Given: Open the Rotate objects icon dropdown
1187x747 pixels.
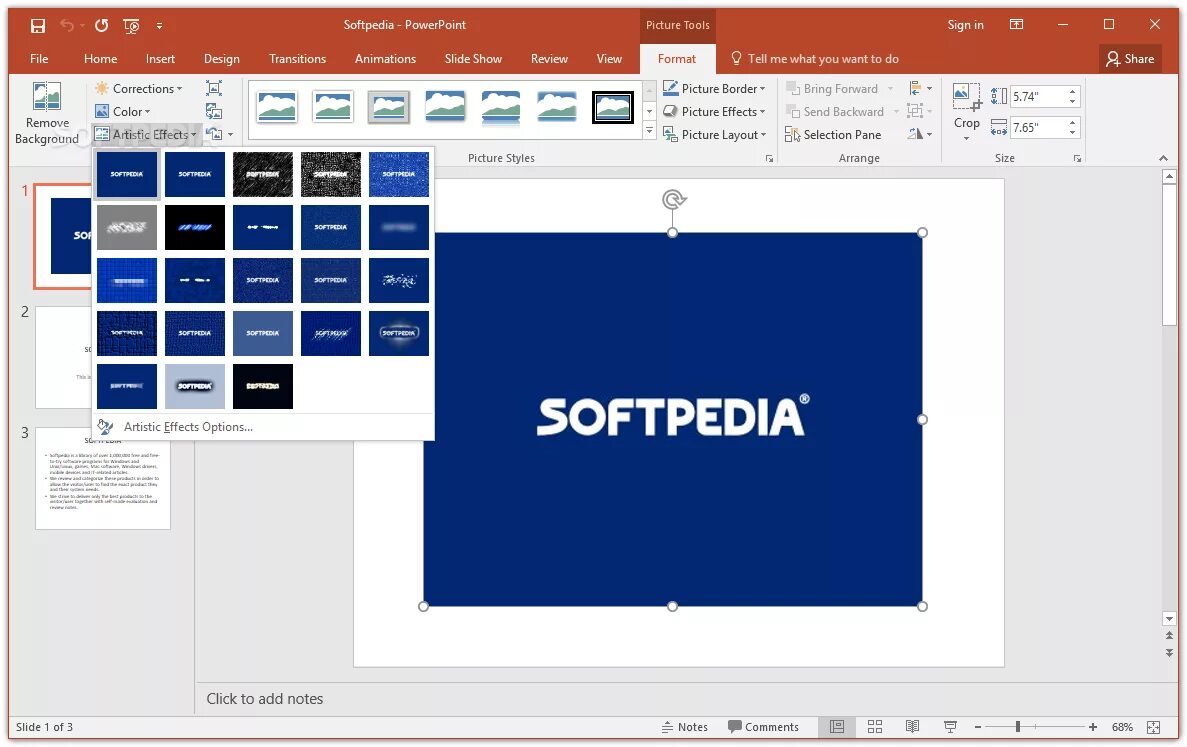Looking at the screenshot, I should pos(920,135).
